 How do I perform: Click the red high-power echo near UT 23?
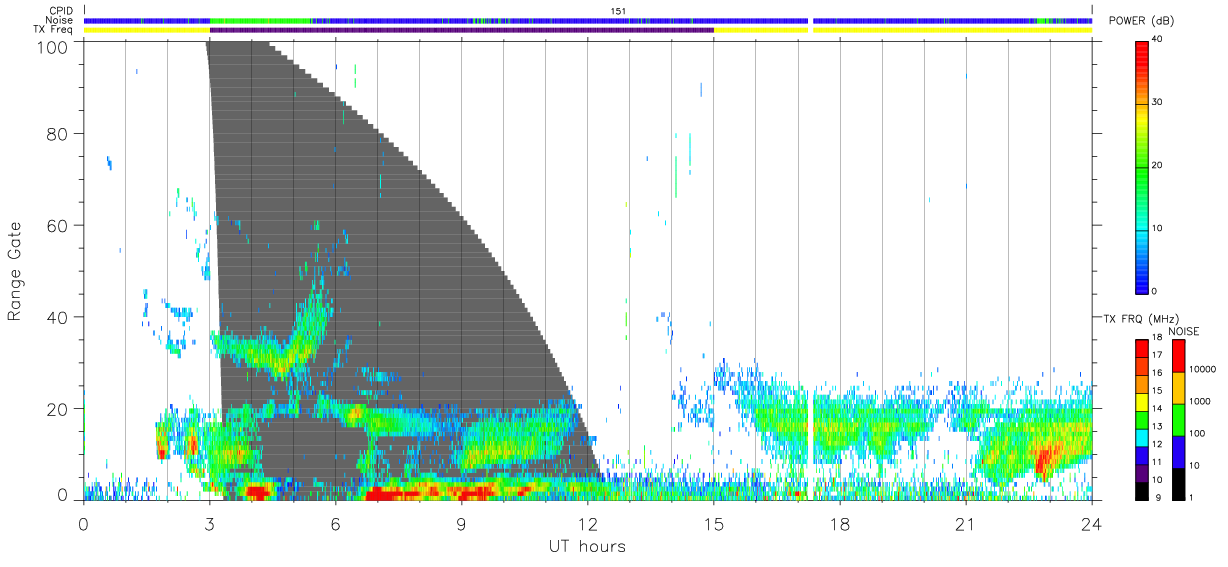pyautogui.click(x=1042, y=461)
